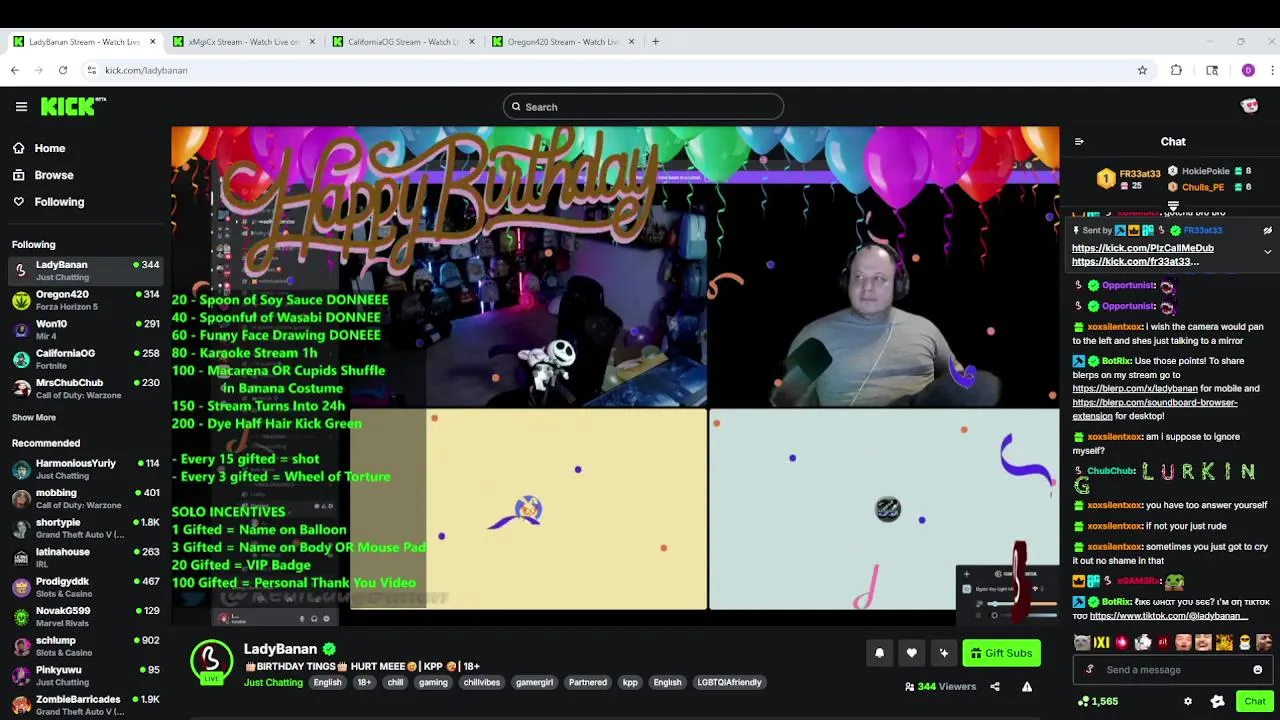The height and width of the screenshot is (720, 1280).
Task: Open the pinned link kick.com/fr33at33
Action: coord(1135,262)
